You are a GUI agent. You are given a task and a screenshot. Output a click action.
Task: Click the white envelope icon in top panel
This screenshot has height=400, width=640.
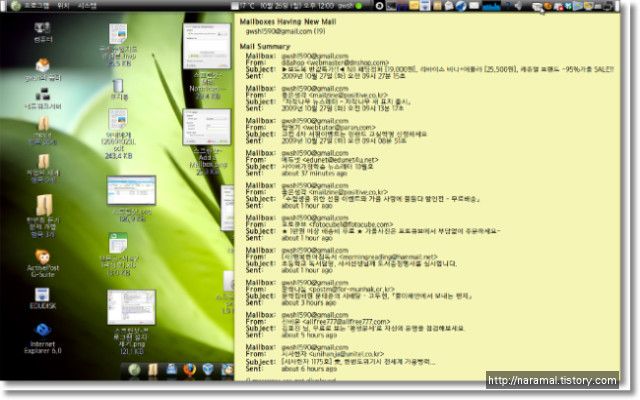pyautogui.click(x=474, y=6)
